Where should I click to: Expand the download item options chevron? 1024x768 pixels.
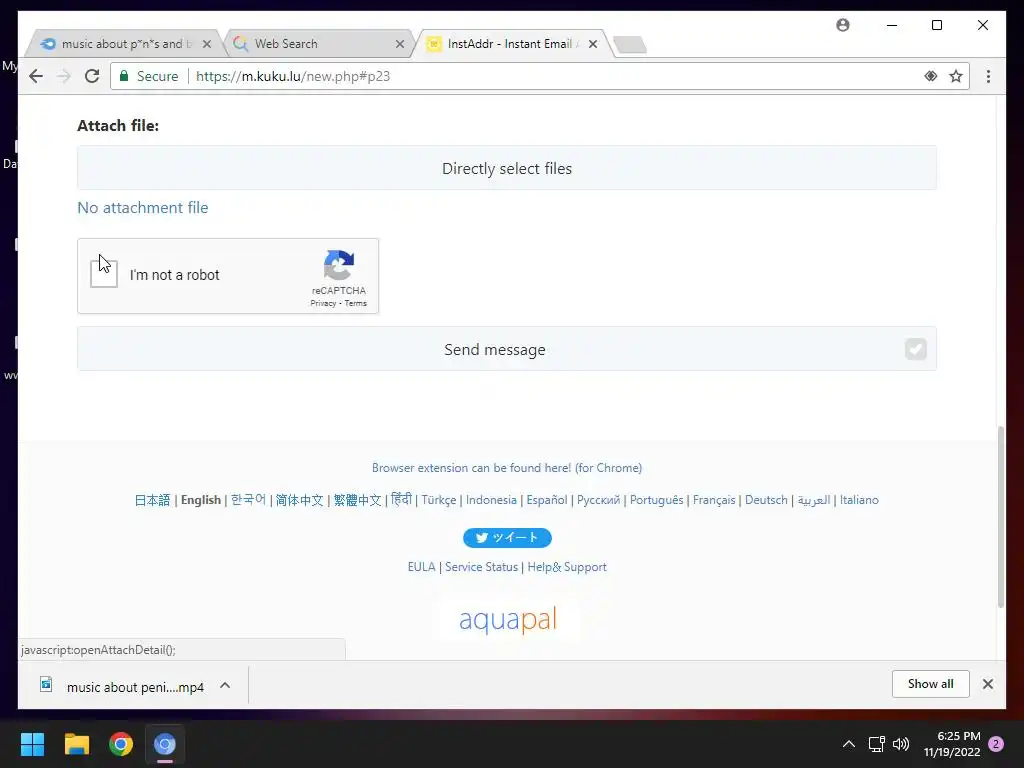point(225,686)
